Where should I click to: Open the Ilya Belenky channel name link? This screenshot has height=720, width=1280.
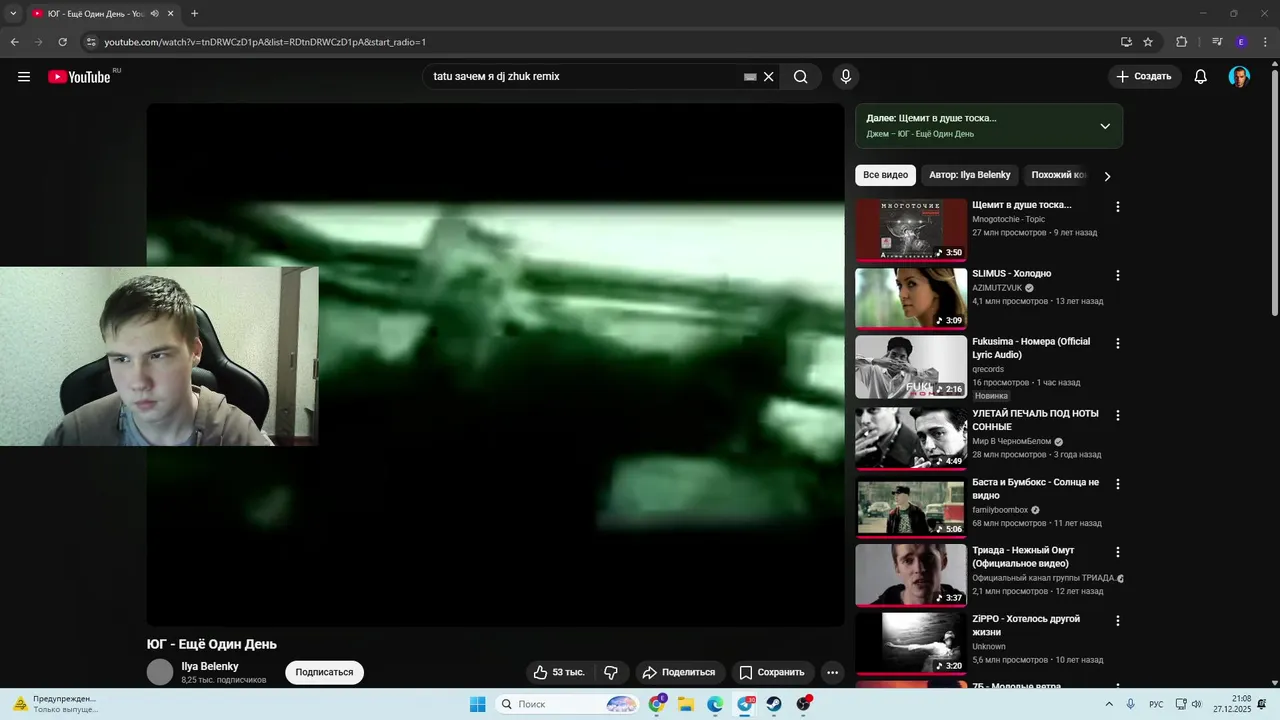pos(210,666)
